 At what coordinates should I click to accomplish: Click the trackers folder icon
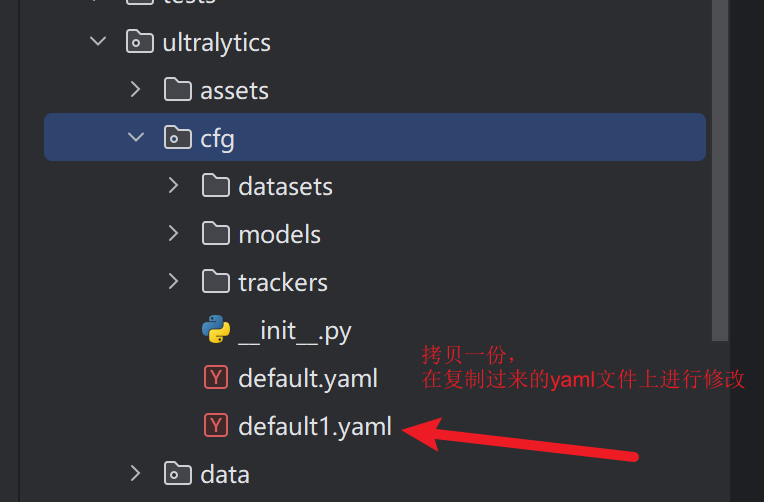tap(216, 281)
